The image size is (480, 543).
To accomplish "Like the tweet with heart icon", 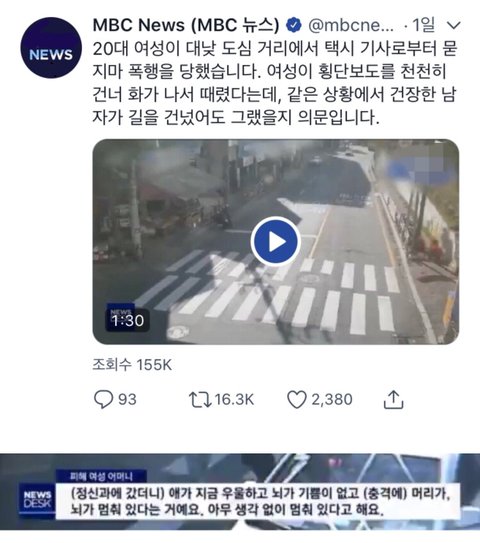I will [297, 400].
